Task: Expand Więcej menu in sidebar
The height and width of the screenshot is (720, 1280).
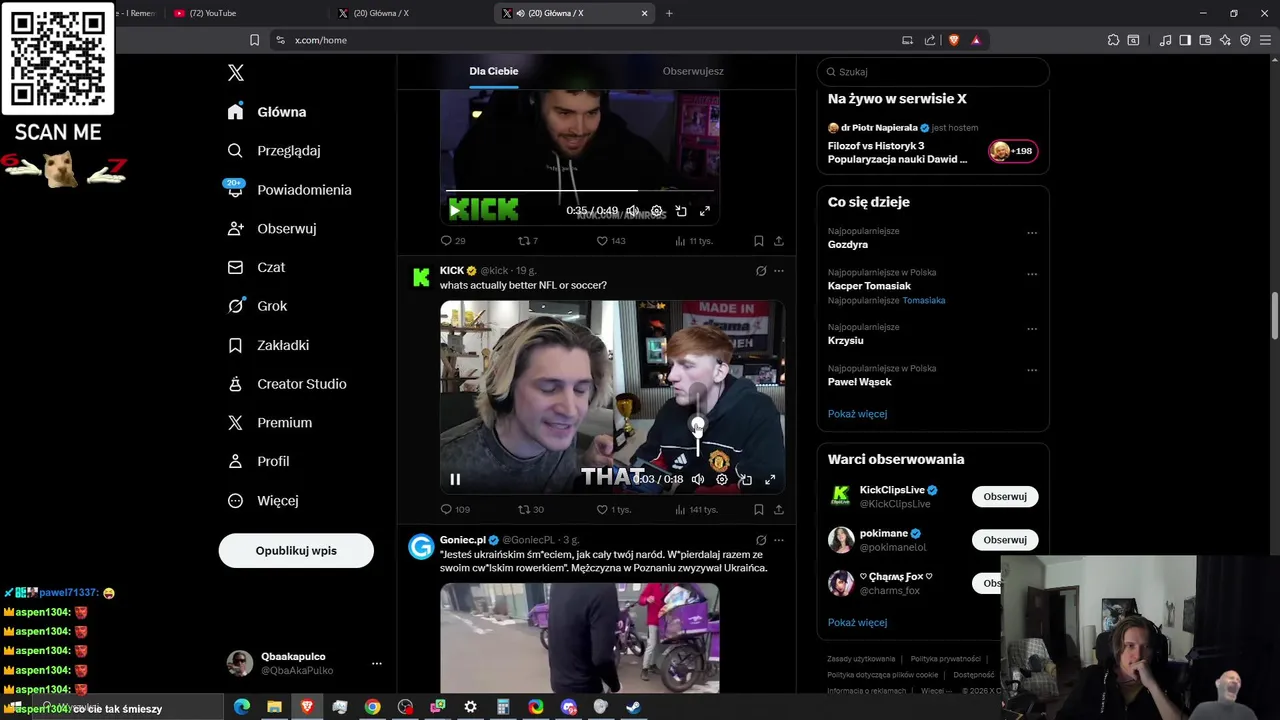Action: (262, 501)
